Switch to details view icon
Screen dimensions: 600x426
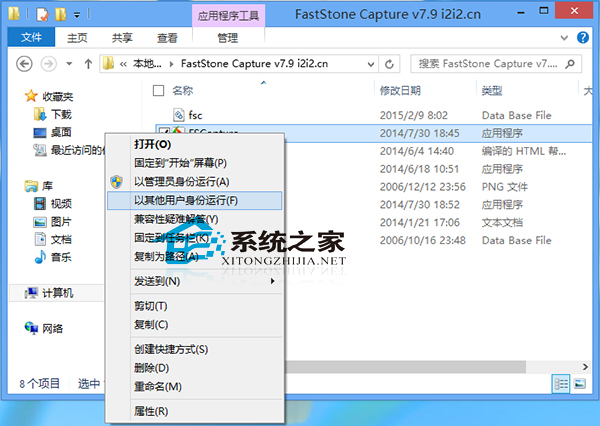tap(561, 384)
